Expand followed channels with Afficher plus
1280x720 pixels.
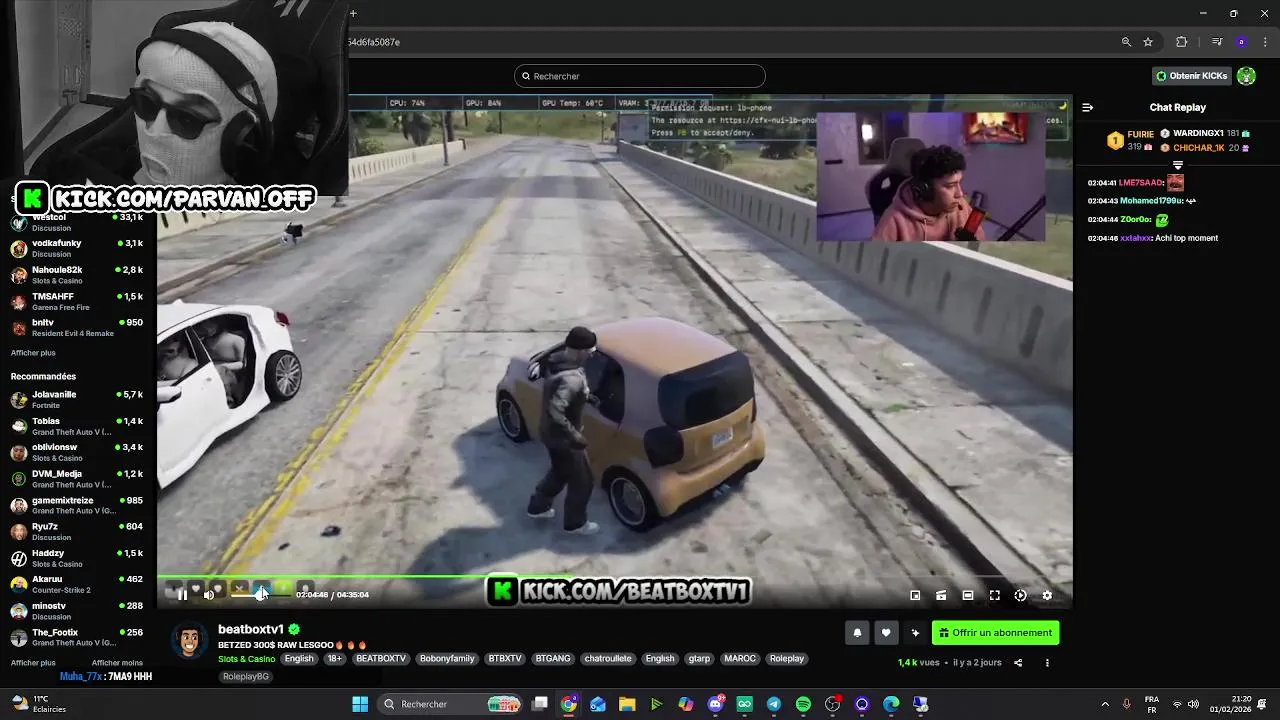33,353
